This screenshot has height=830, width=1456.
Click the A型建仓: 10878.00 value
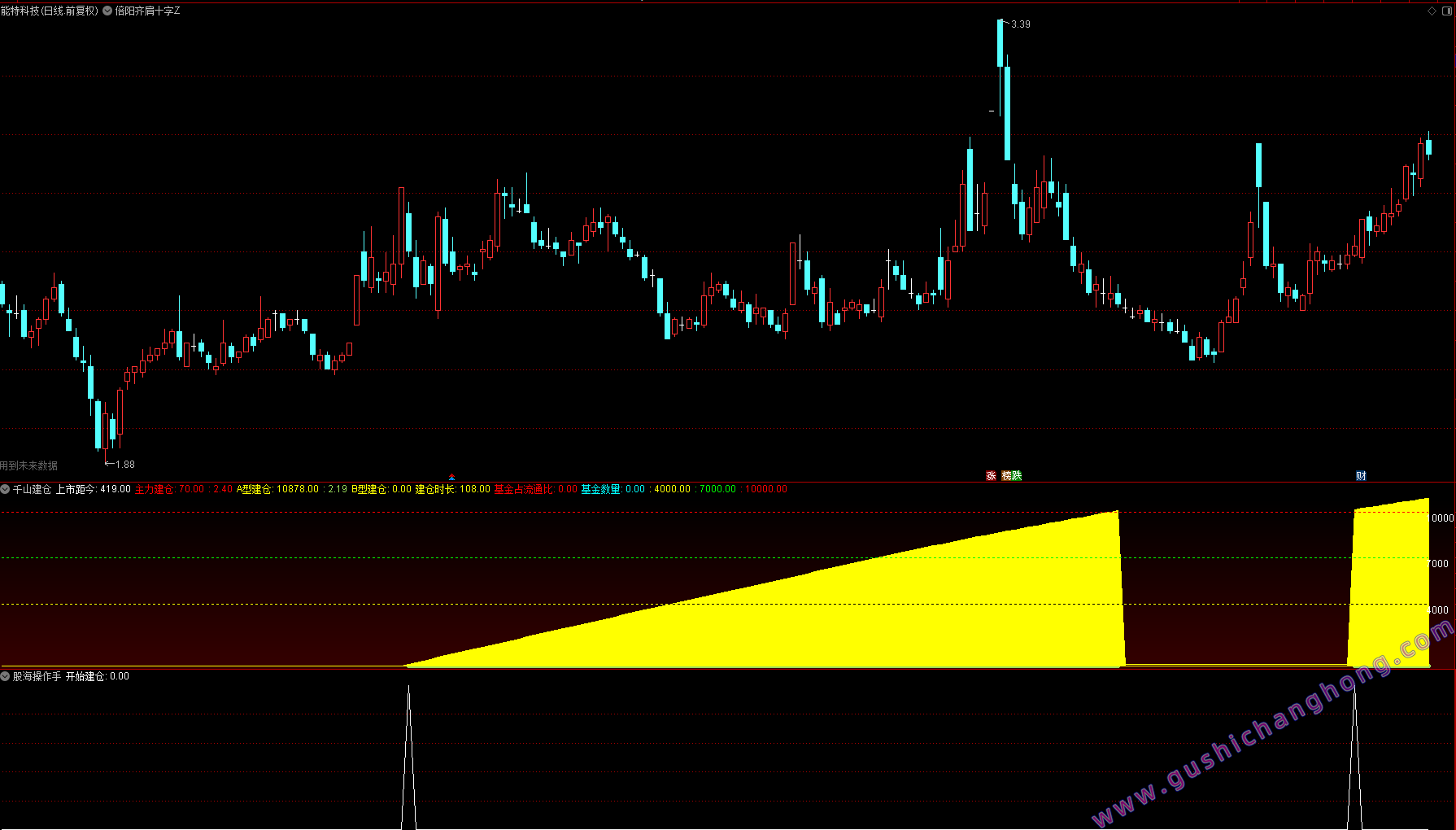(x=277, y=489)
